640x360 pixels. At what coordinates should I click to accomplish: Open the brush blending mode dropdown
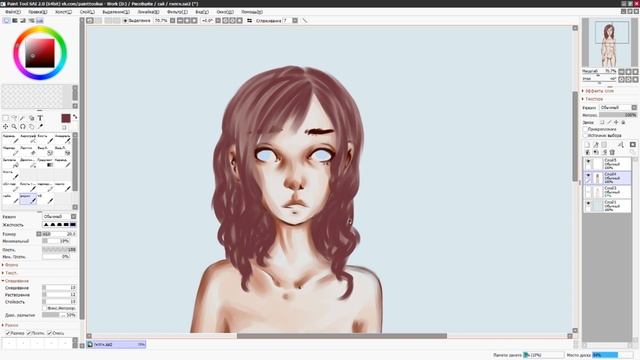click(59, 216)
